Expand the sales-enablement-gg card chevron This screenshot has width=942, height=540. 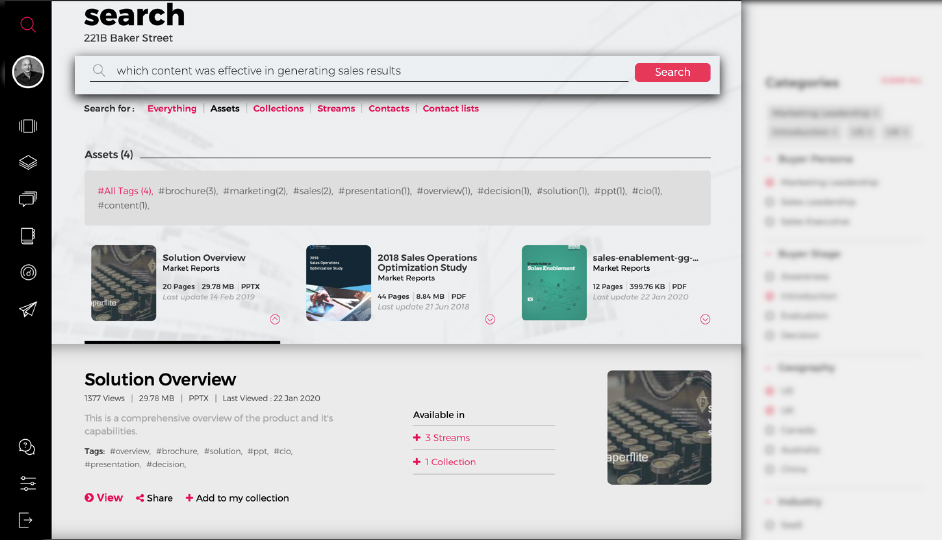pos(705,320)
